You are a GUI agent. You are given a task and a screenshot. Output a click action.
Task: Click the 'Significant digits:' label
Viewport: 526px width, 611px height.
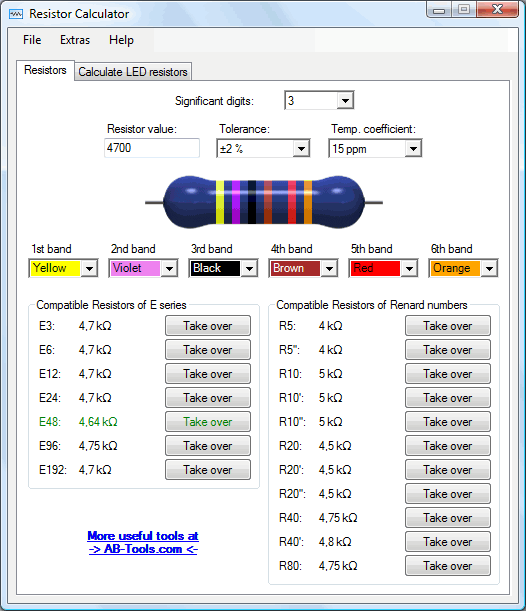pyautogui.click(x=214, y=101)
